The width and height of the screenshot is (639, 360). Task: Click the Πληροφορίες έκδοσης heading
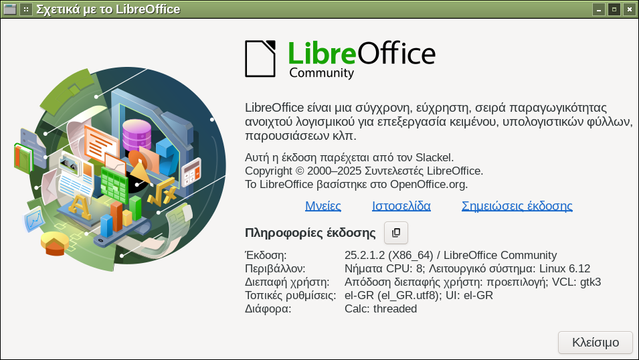click(310, 233)
